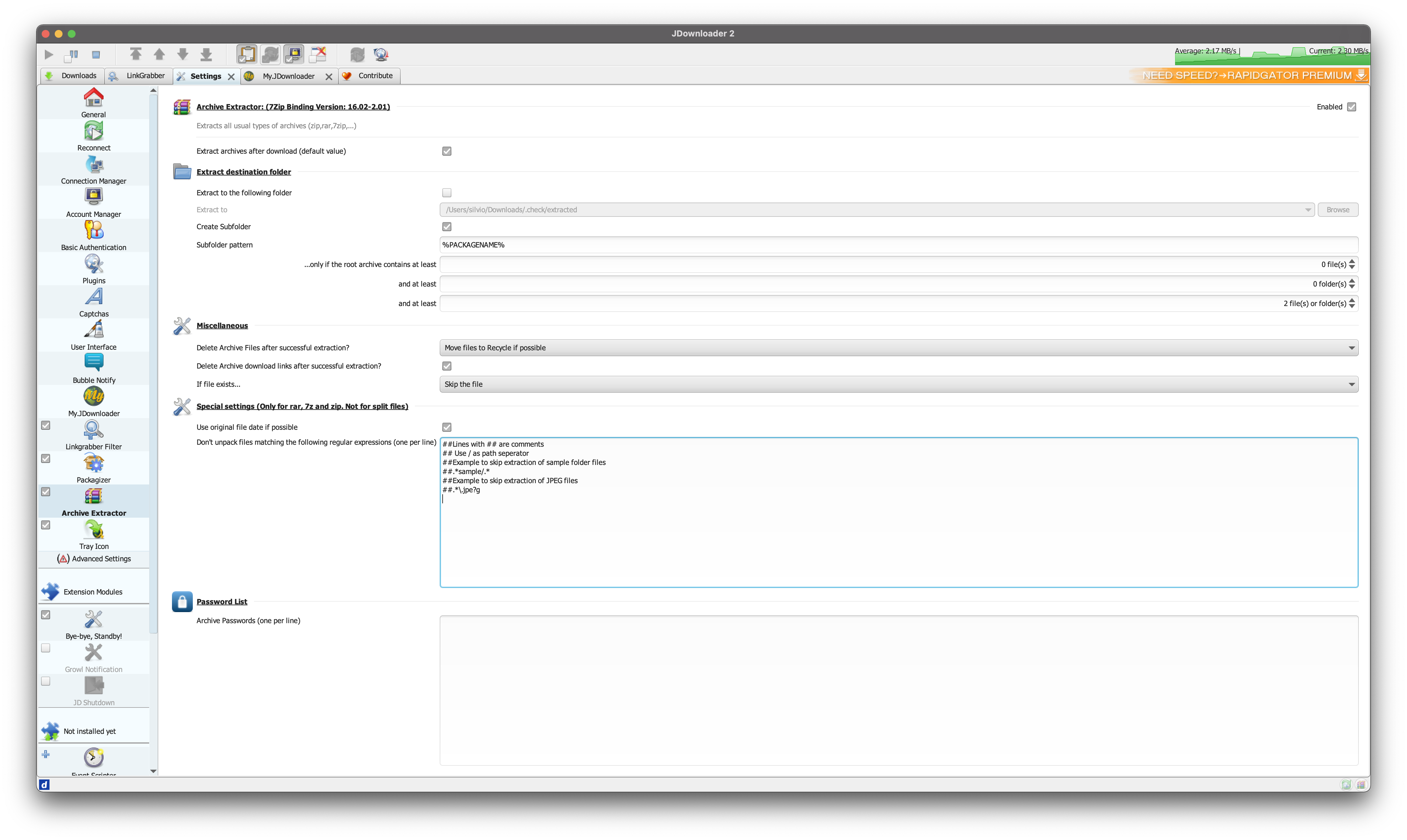
Task: Open Reconnect settings in the sidebar
Action: [x=93, y=136]
